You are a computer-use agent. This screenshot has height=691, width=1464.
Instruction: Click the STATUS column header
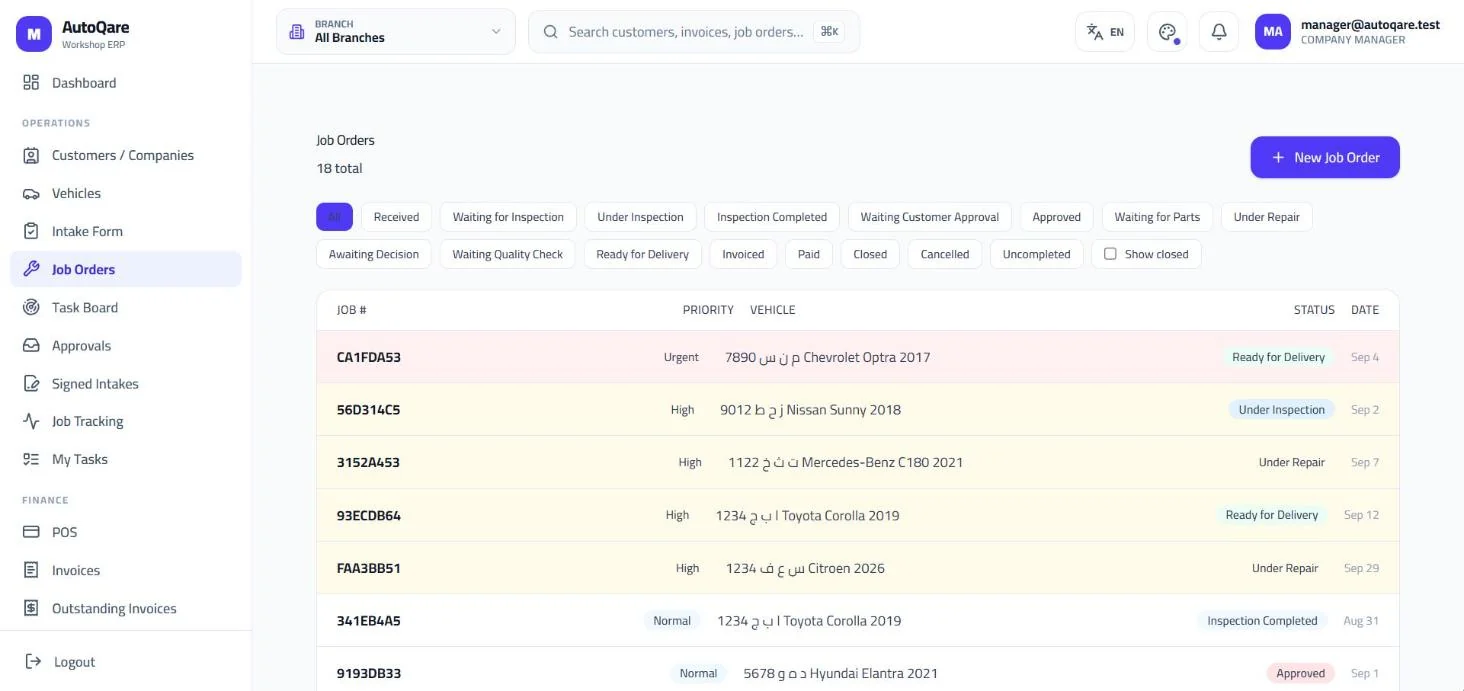pyautogui.click(x=1314, y=310)
